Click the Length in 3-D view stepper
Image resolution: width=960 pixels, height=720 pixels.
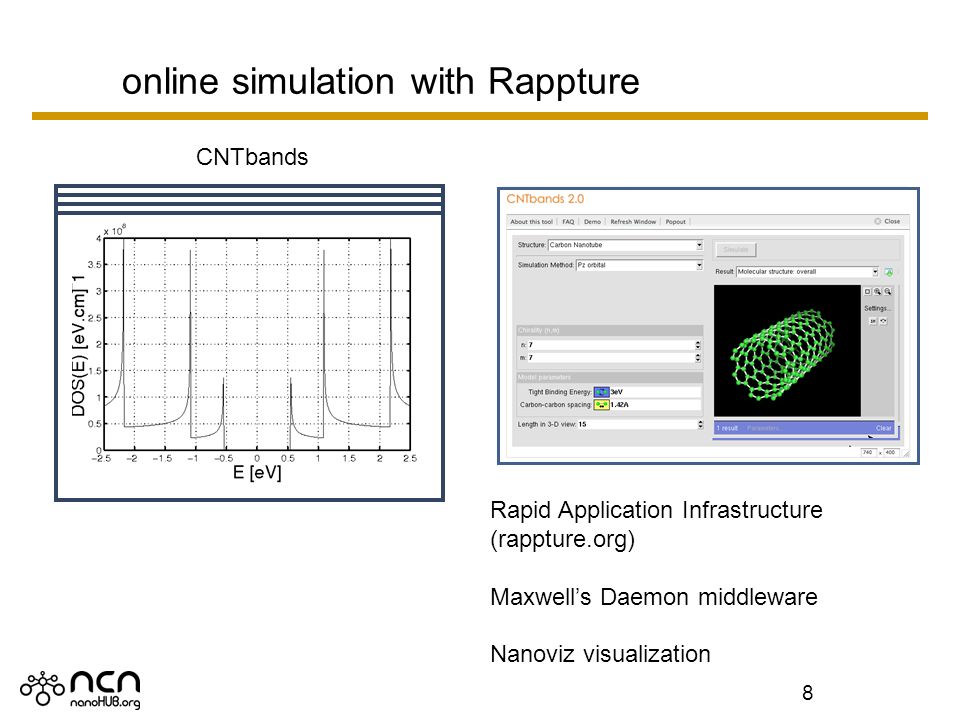[x=700, y=424]
